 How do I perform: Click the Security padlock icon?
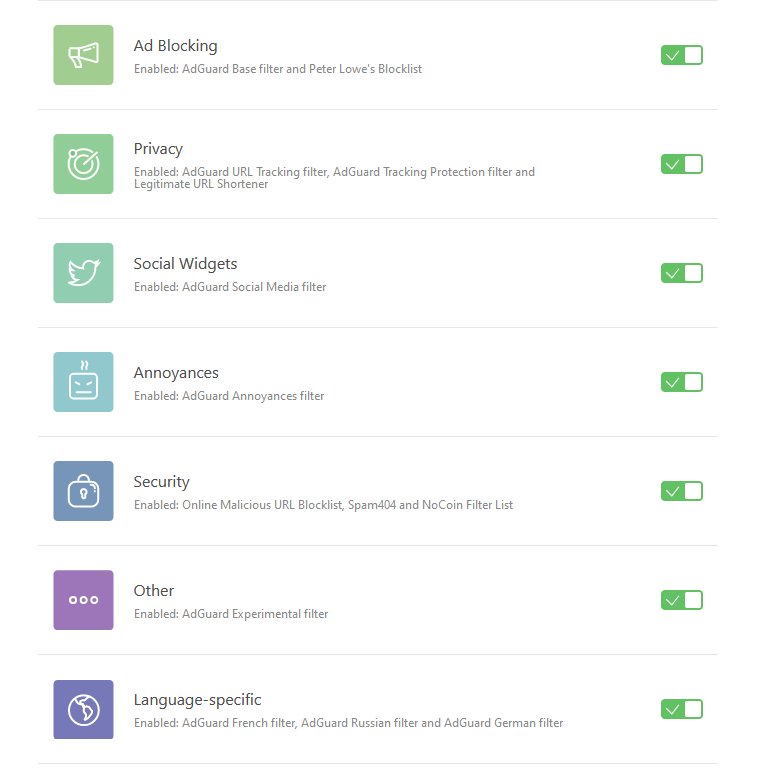point(83,491)
